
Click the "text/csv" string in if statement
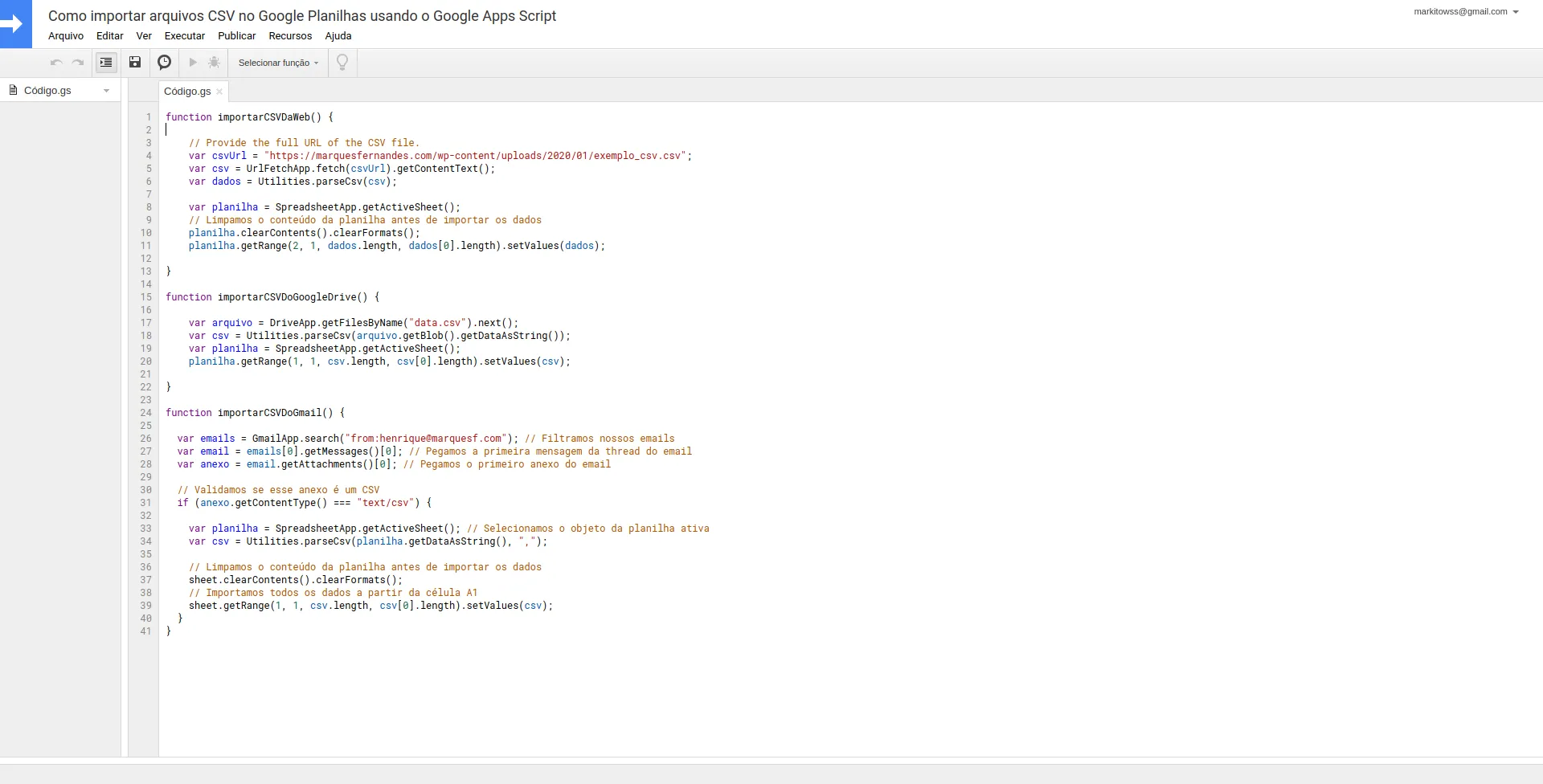(x=385, y=503)
